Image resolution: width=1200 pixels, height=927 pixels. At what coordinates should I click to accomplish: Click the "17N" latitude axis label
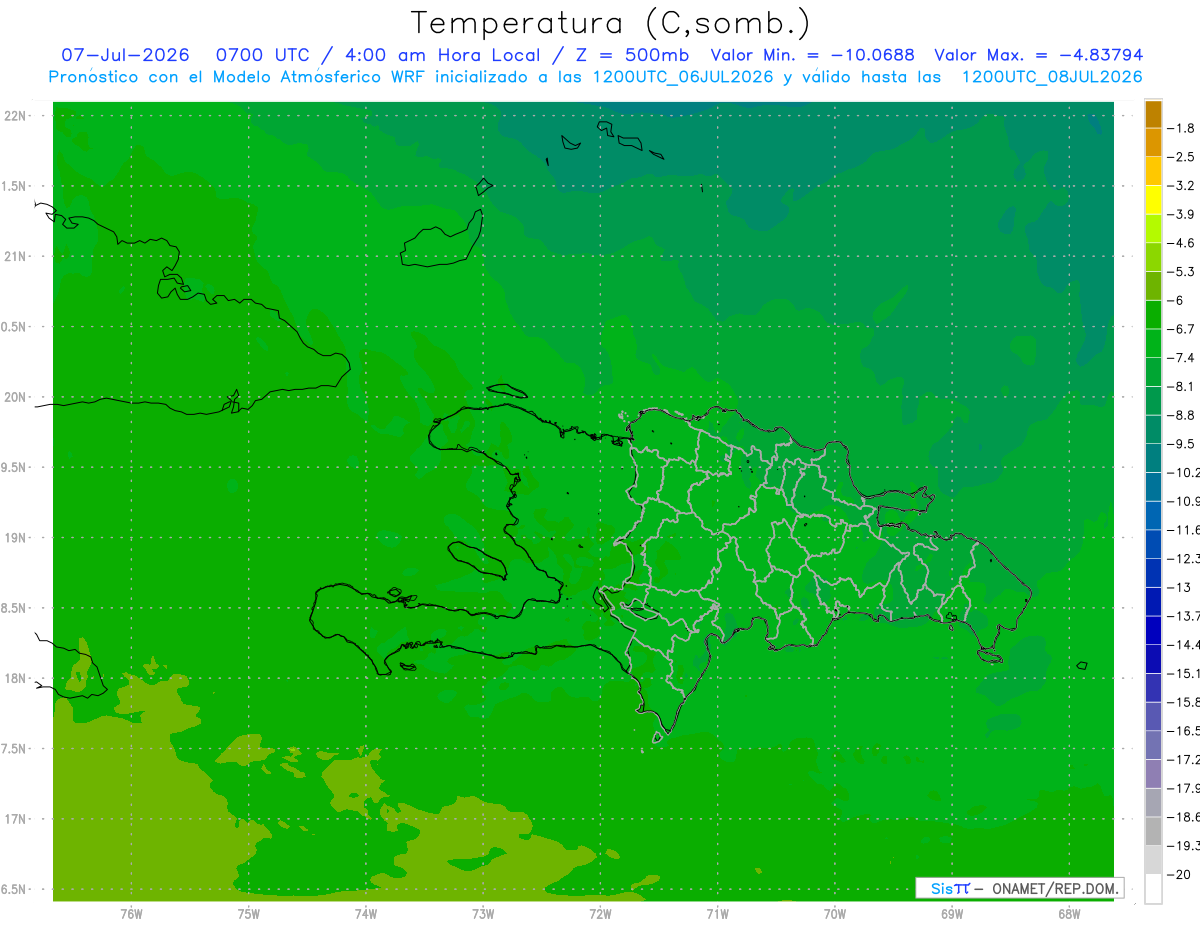pos(17,819)
